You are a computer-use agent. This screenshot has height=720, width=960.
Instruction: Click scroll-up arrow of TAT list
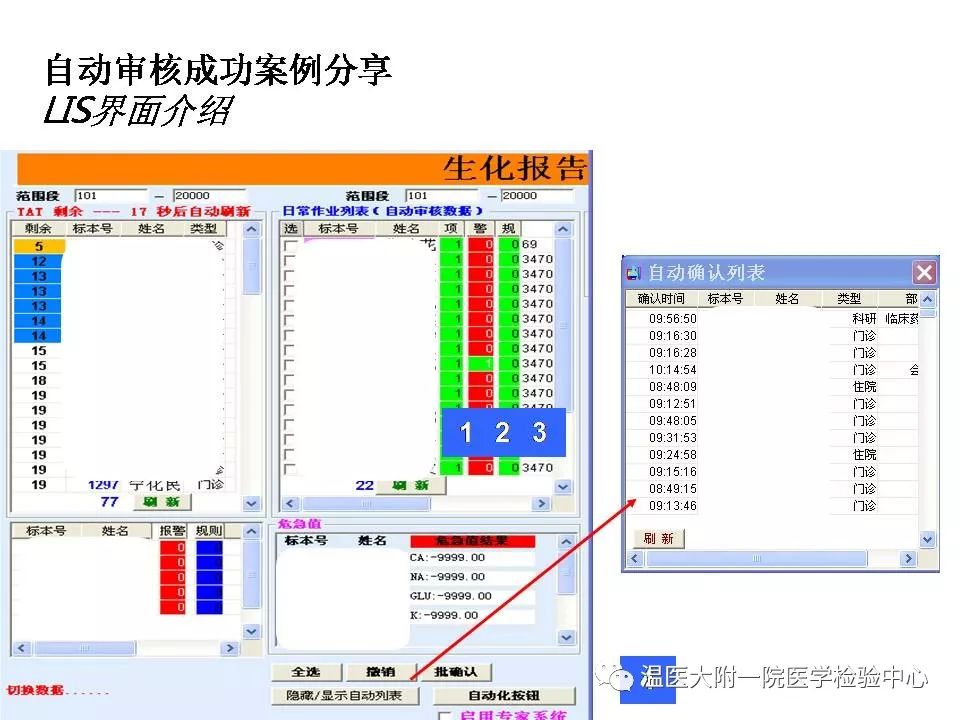251,229
